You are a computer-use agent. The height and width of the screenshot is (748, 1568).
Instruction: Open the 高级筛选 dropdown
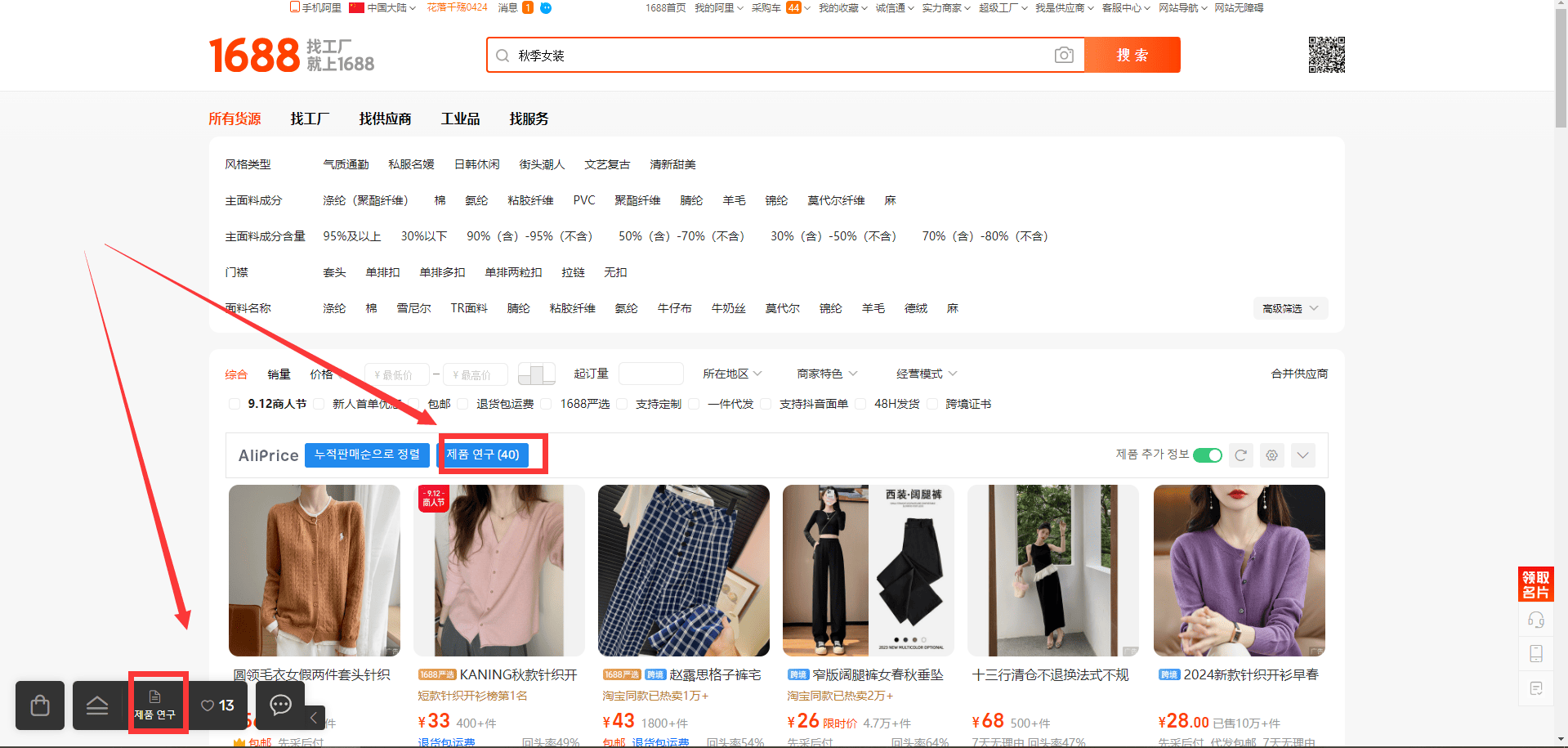(x=1290, y=308)
